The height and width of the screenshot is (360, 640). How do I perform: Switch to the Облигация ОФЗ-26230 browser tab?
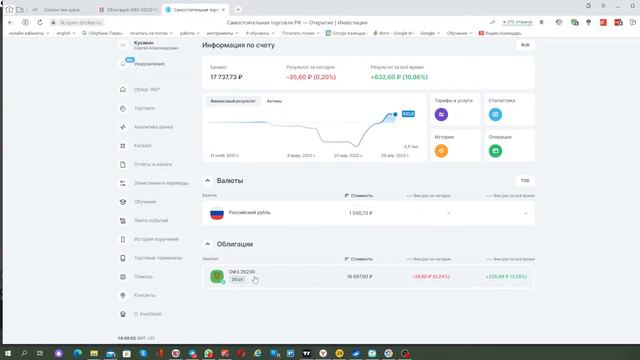[x=128, y=9]
